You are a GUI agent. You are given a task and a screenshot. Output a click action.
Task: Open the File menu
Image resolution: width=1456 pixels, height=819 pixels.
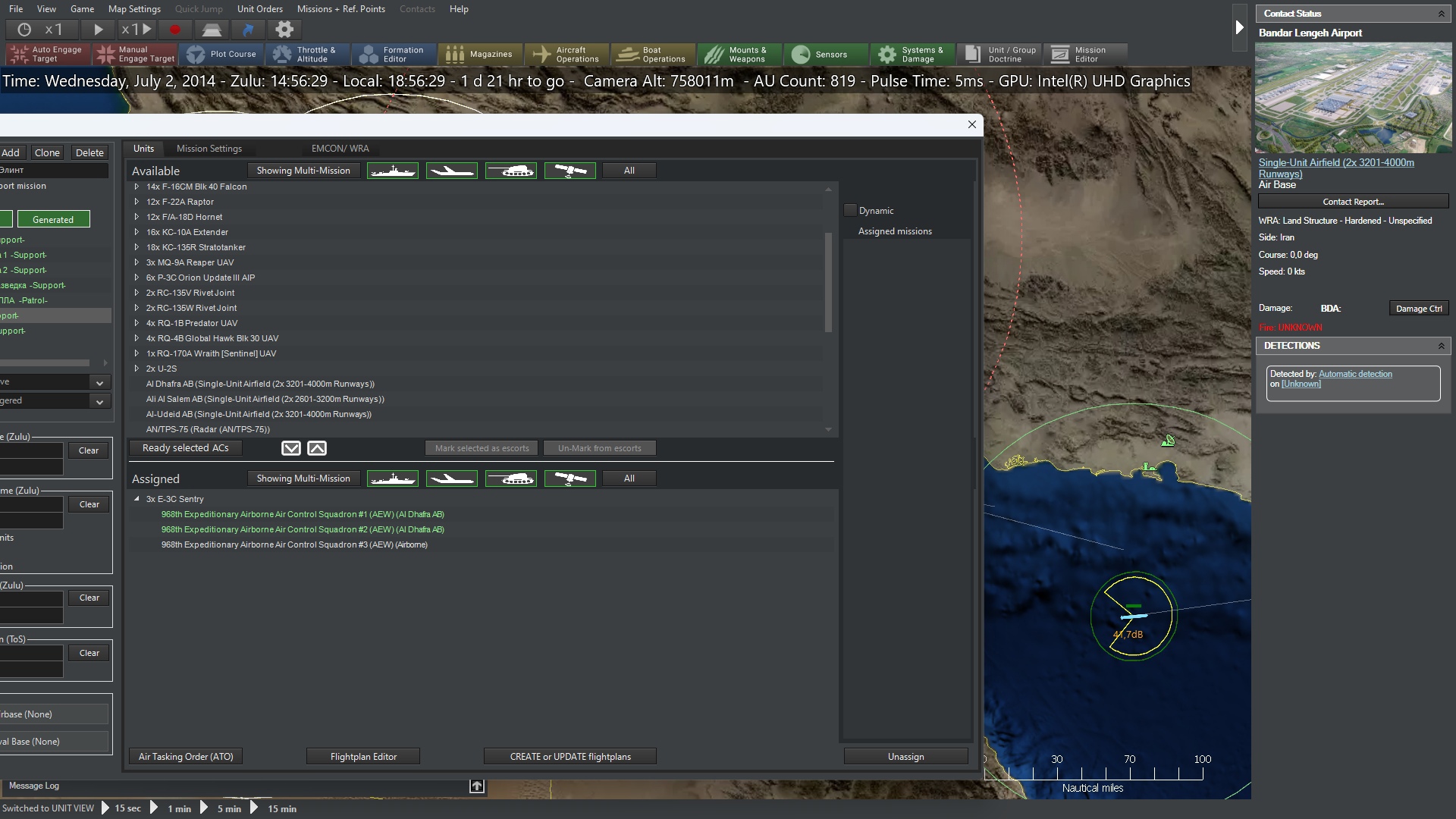click(16, 9)
